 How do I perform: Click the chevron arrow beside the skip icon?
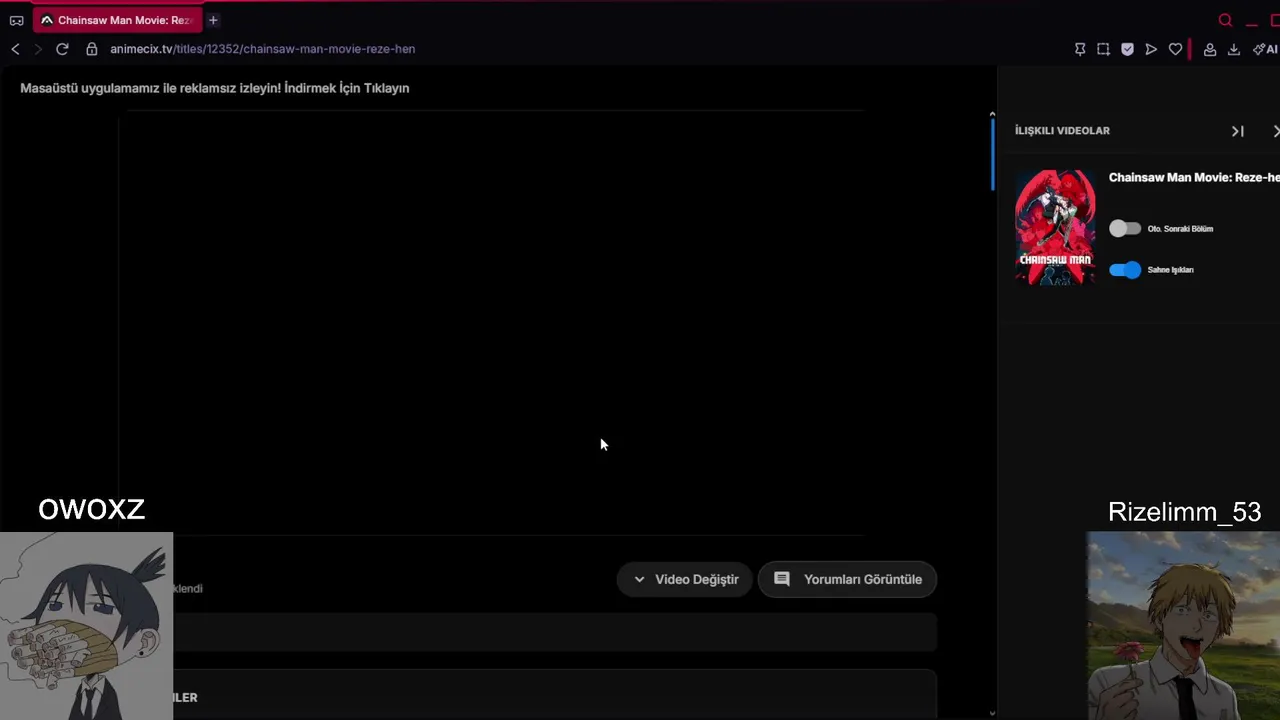1276,131
